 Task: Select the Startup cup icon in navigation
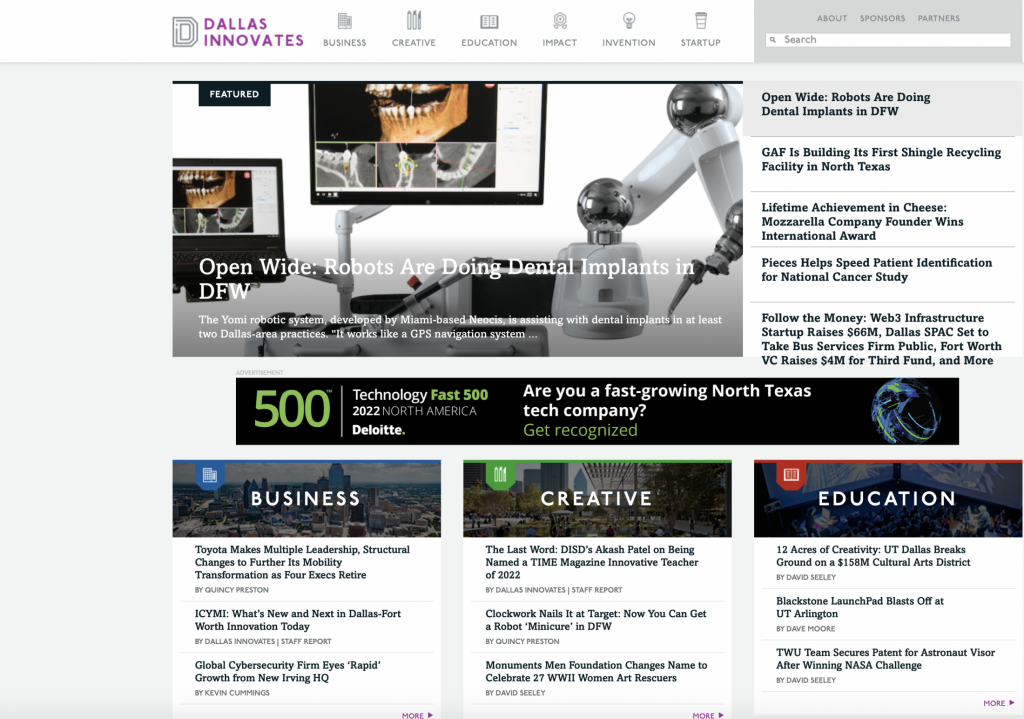tap(701, 21)
